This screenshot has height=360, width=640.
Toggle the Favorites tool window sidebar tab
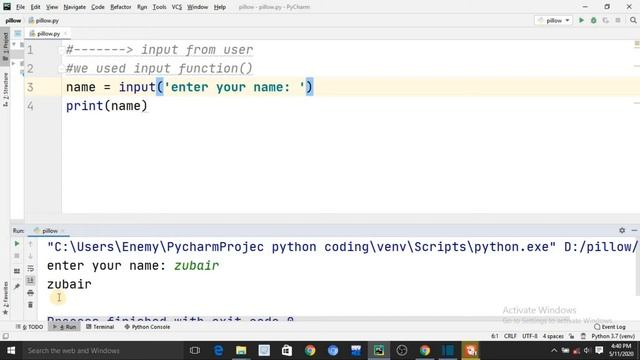click(x=5, y=298)
